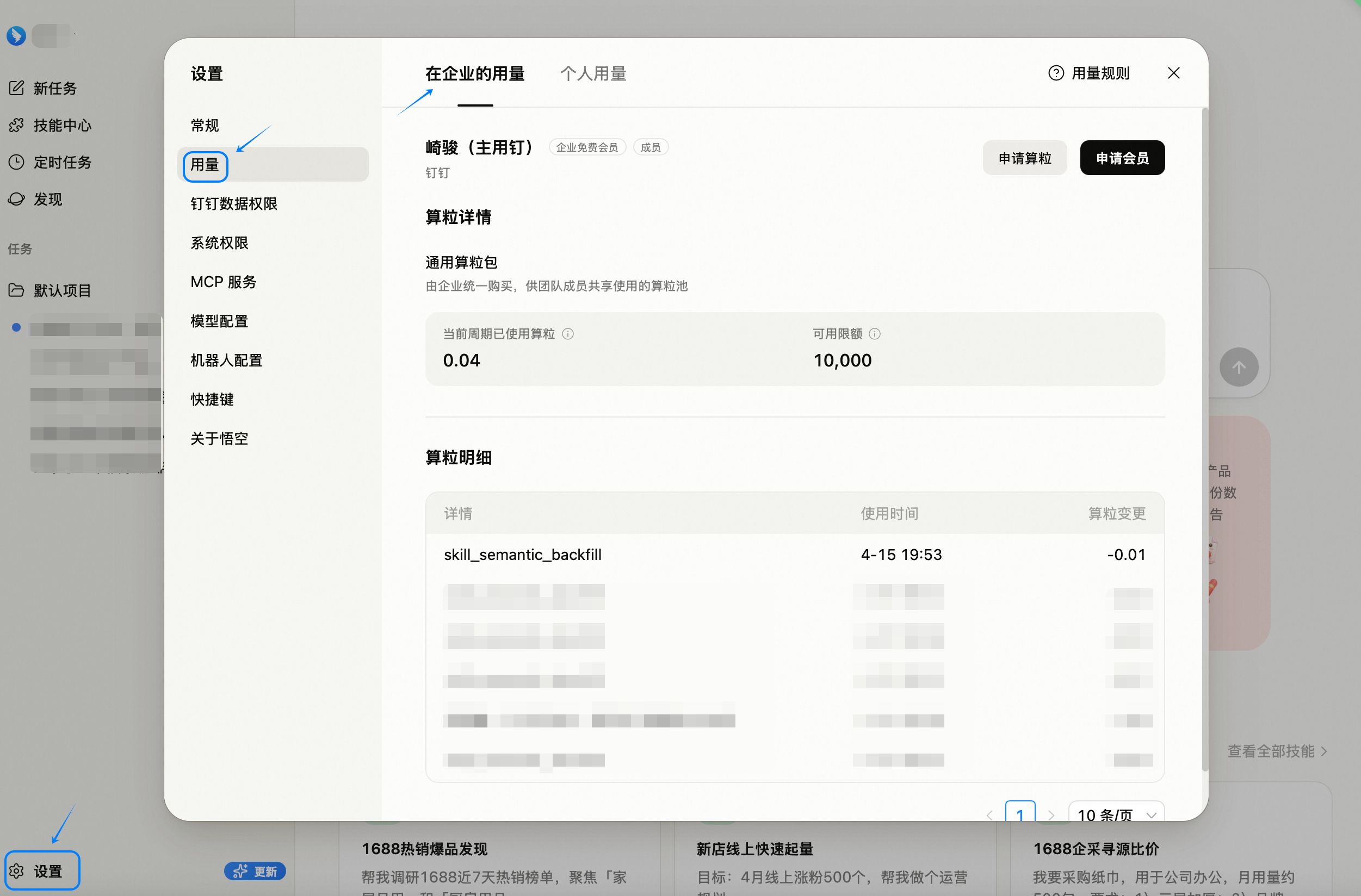Click the question mark icon beside 用量规则
Viewport: 1361px width, 896px height.
coord(1056,73)
